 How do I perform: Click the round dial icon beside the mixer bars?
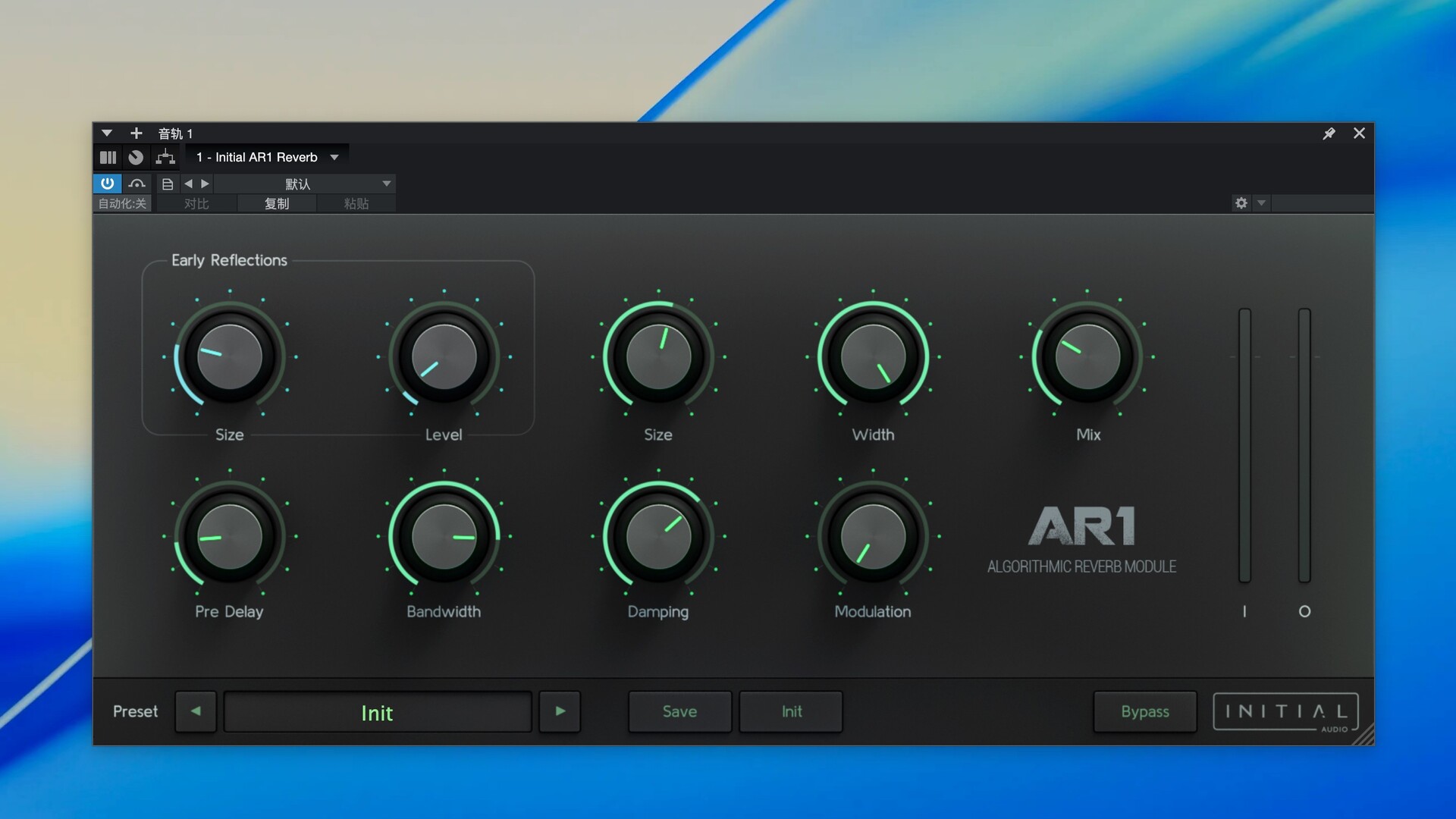pyautogui.click(x=136, y=157)
